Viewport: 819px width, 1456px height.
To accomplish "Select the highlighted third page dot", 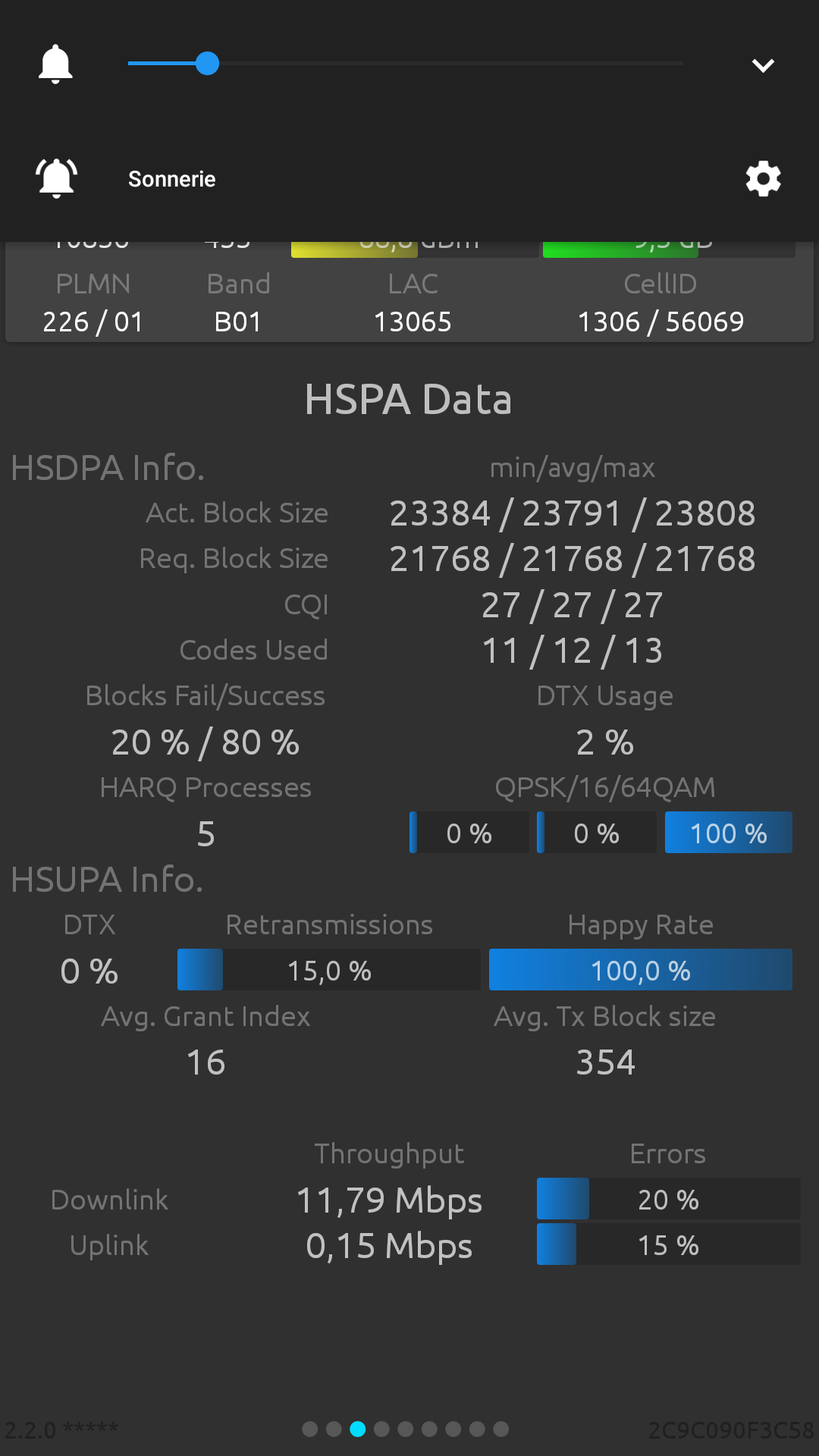I will click(x=358, y=1429).
